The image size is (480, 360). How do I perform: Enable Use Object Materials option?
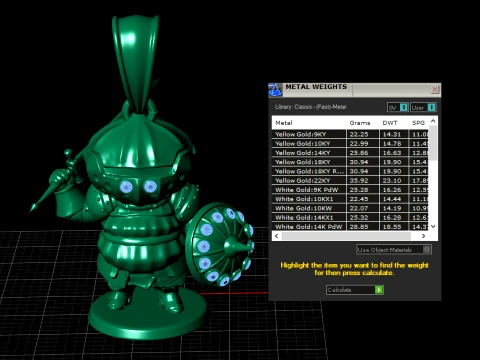[394, 250]
